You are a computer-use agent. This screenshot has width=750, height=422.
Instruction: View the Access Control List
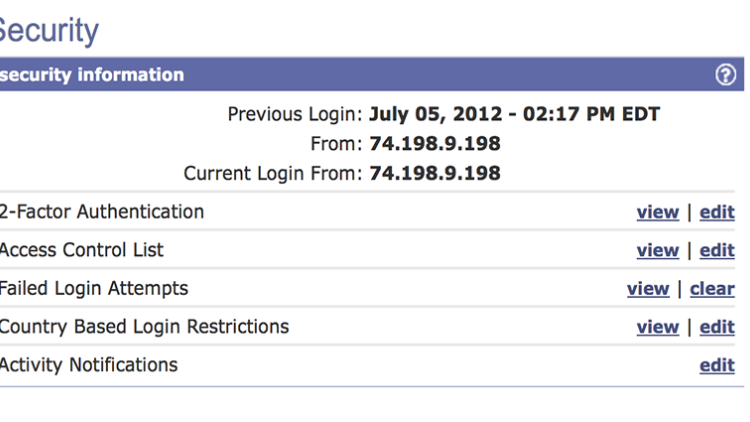point(658,250)
